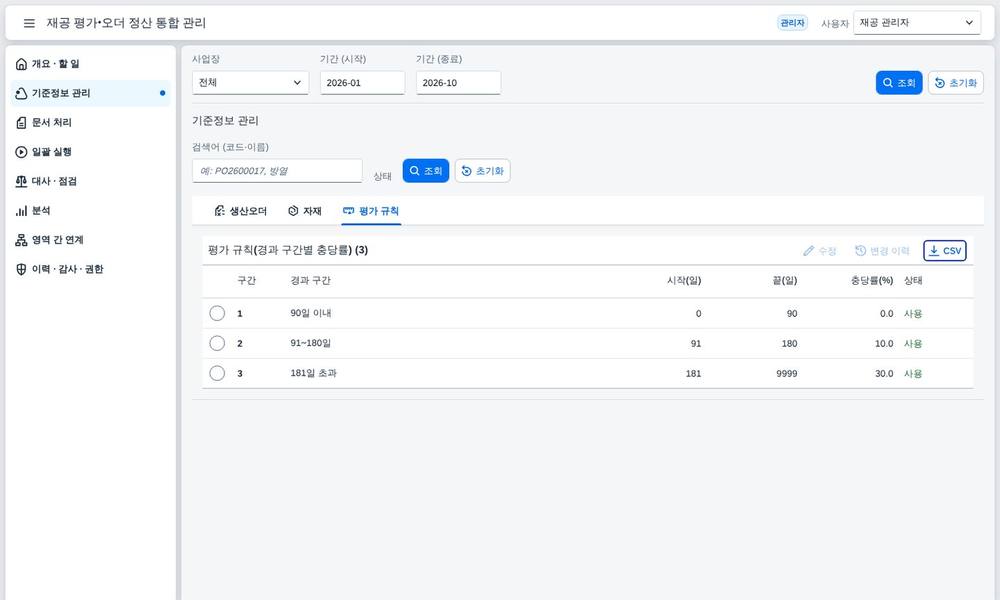This screenshot has height=600, width=1000.
Task: Open 문서 처리 in the sidebar
Action: (x=91, y=122)
